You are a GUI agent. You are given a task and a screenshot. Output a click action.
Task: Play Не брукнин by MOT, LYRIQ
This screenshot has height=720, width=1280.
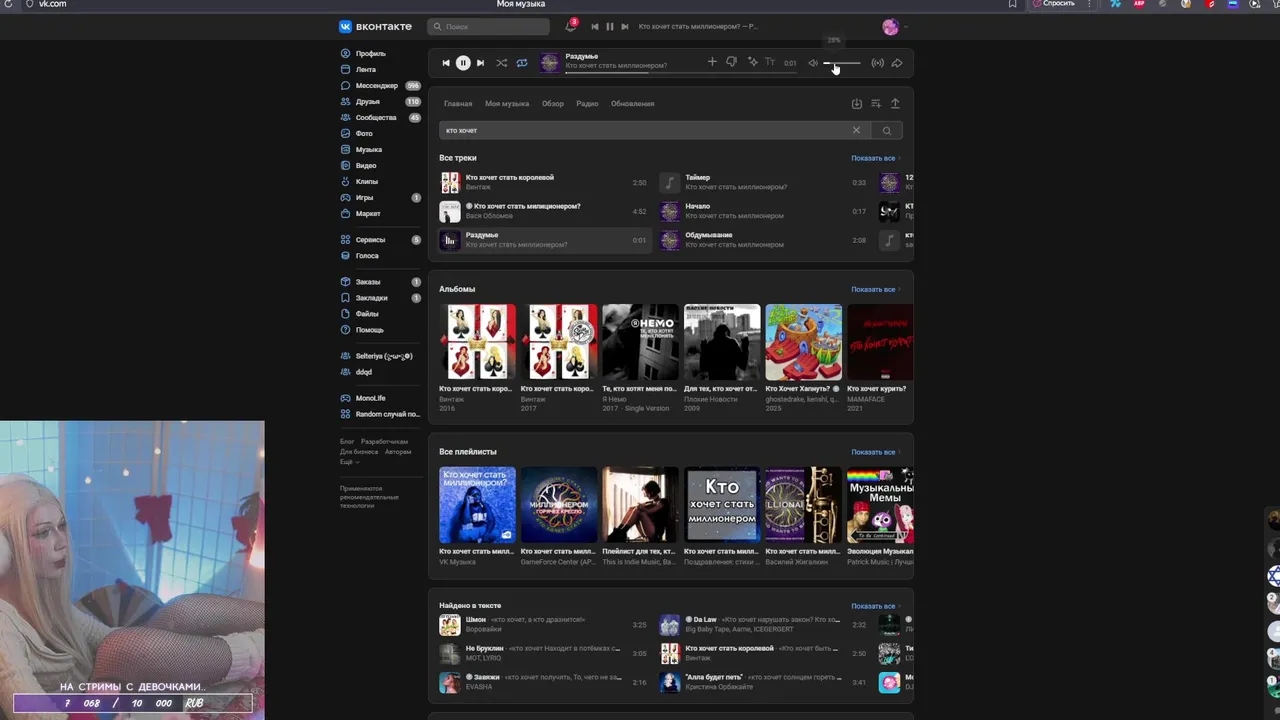pyautogui.click(x=543, y=653)
